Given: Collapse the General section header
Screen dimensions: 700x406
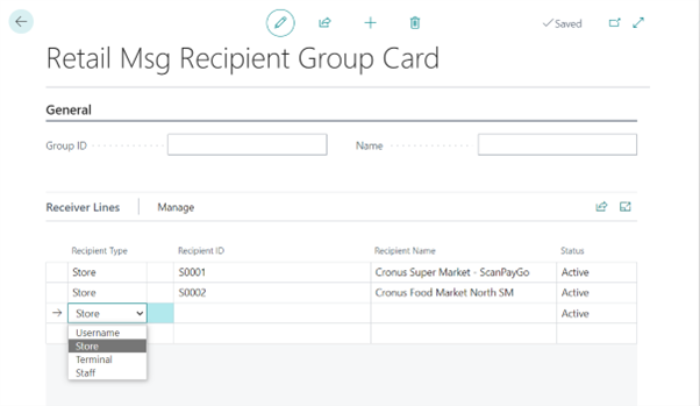Looking at the screenshot, I should pos(69,110).
